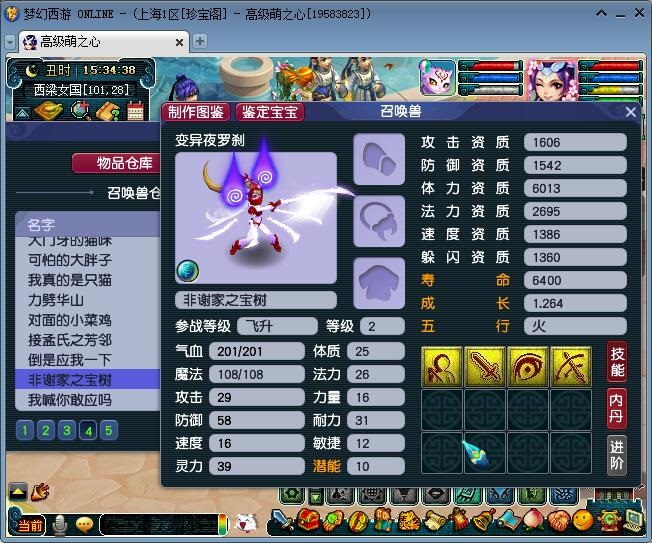
Task: Click the player character avatar portrait
Action: click(x=551, y=80)
